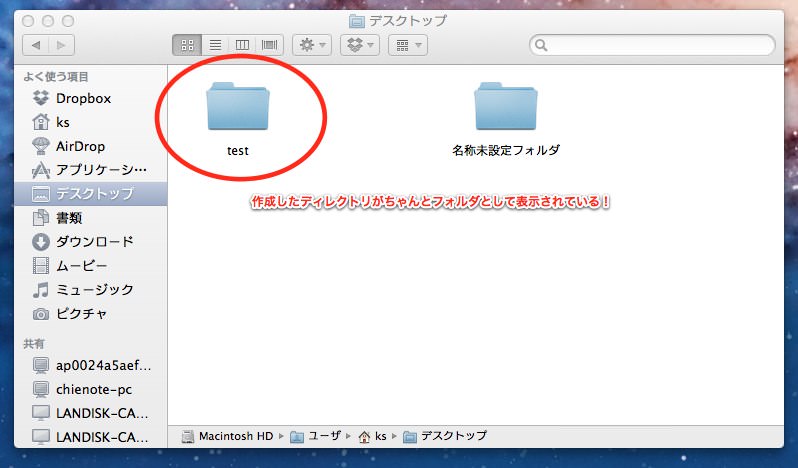This screenshot has height=468, width=798.
Task: Open ムービー in the sidebar
Action: [x=91, y=265]
